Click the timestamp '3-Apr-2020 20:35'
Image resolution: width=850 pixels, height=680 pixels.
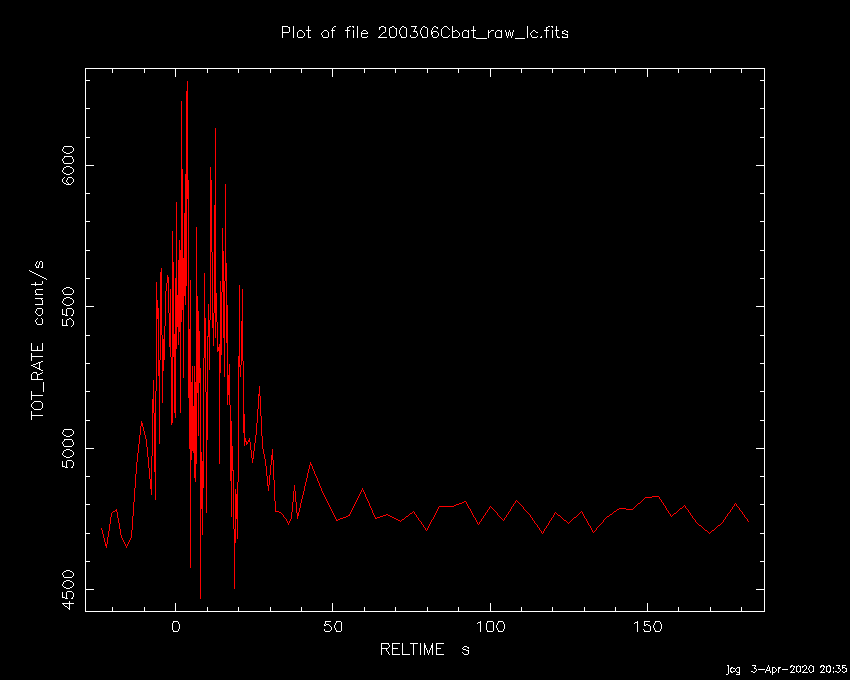799,669
